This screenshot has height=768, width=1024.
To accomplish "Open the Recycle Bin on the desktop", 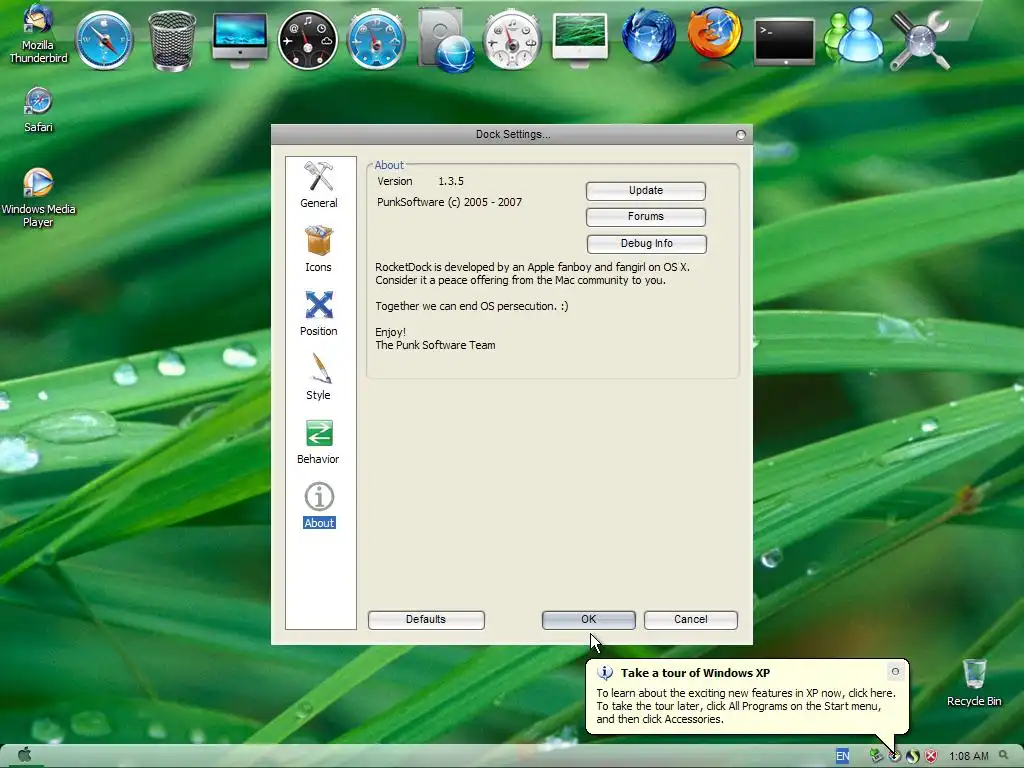I will (974, 682).
